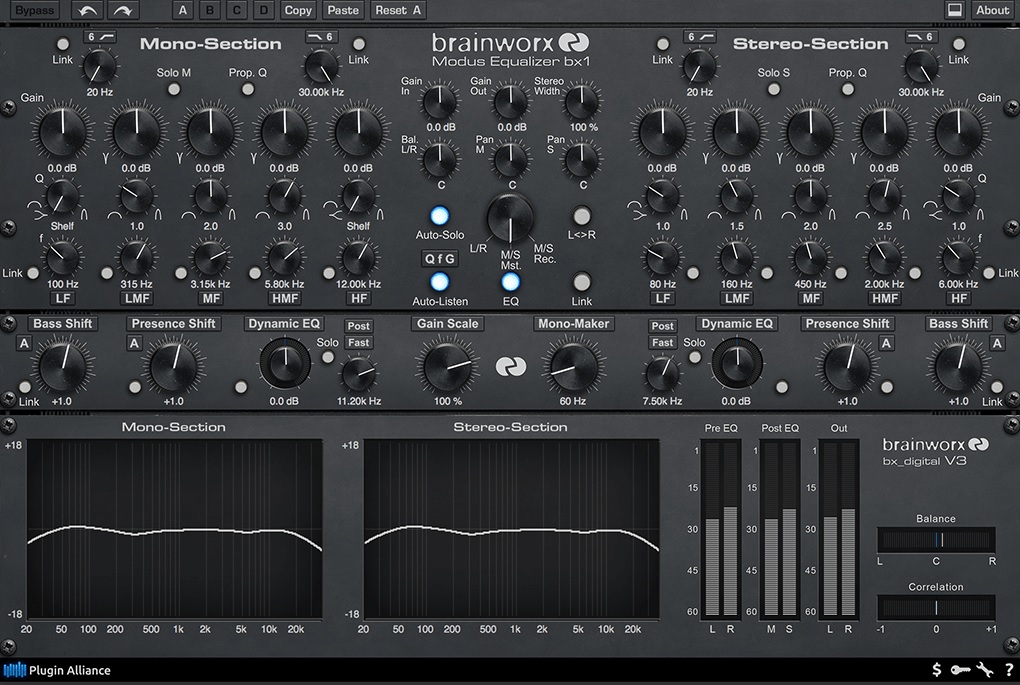Open help with the question mark icon
This screenshot has width=1020, height=685.
pyautogui.click(x=1008, y=669)
